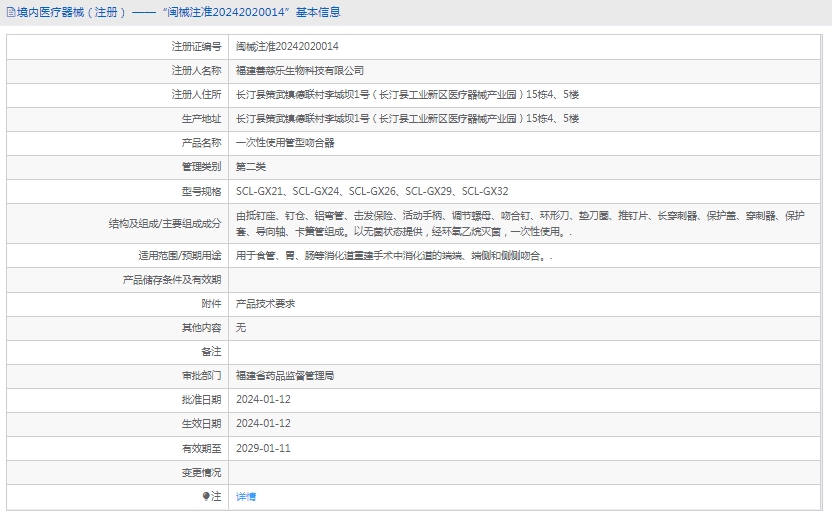Screen dimensions: 832x517
Task: Click the 注册人名称 company name value
Action: click(300, 70)
